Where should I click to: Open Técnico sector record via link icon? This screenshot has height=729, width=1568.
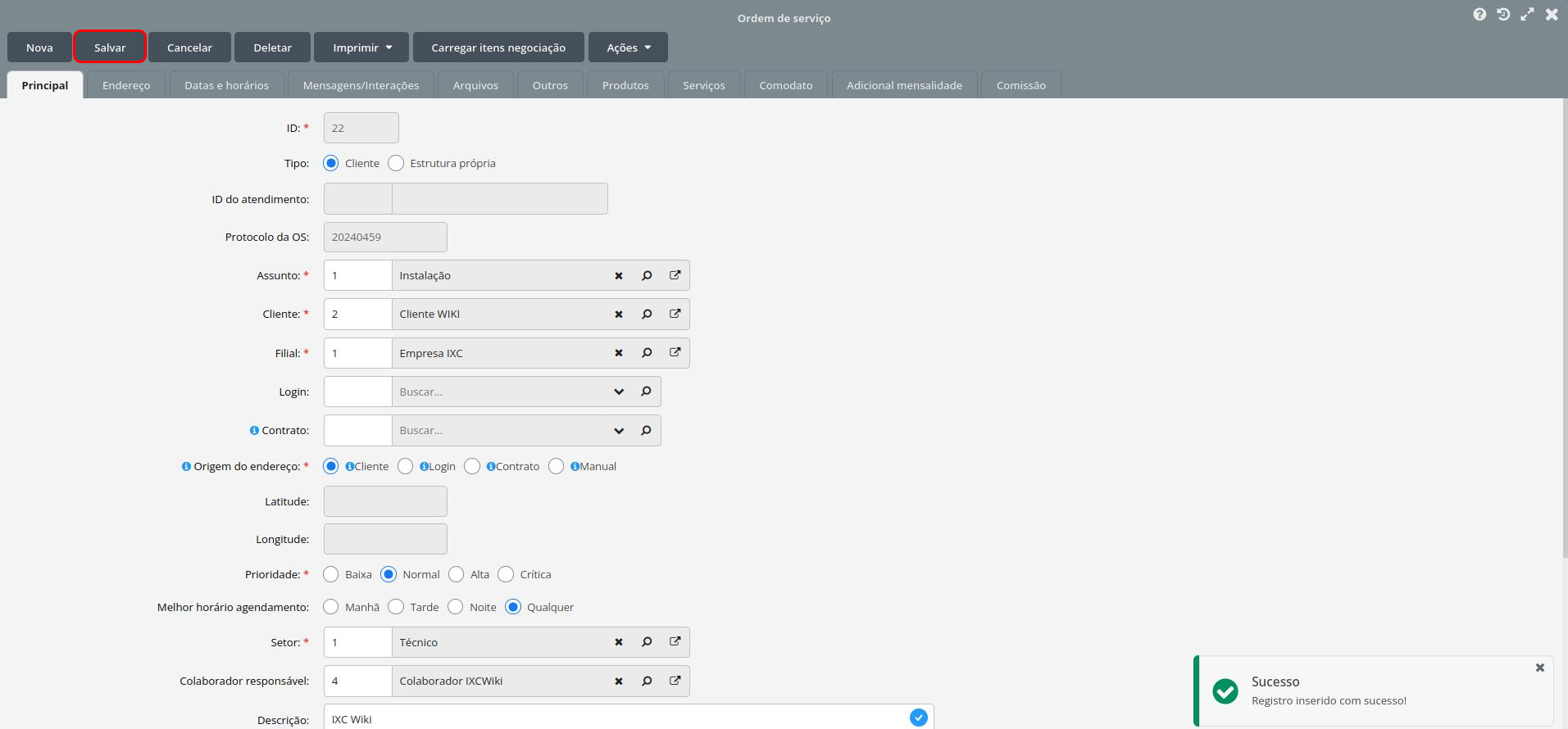tap(675, 642)
